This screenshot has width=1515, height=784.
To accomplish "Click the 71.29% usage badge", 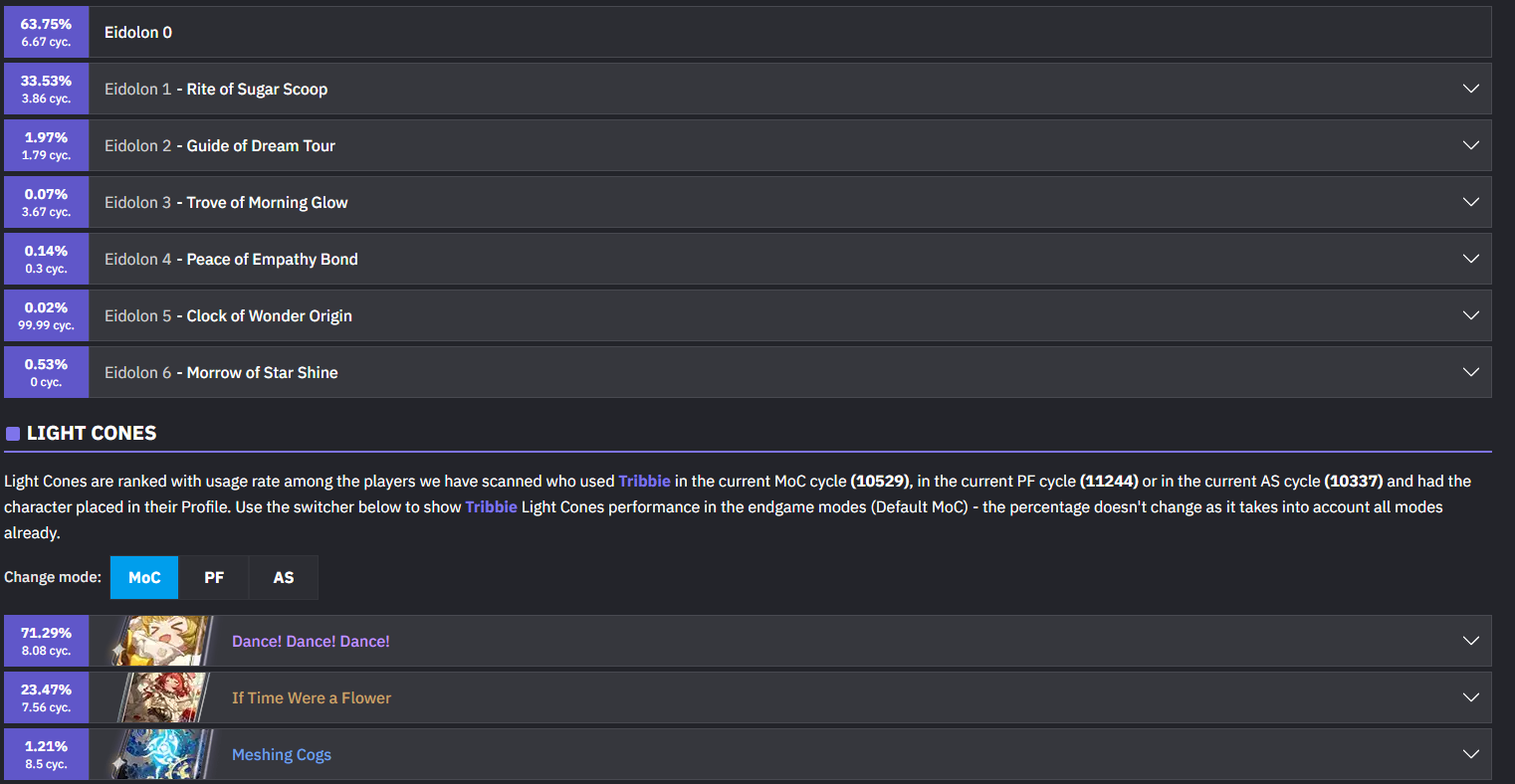I will [46, 641].
